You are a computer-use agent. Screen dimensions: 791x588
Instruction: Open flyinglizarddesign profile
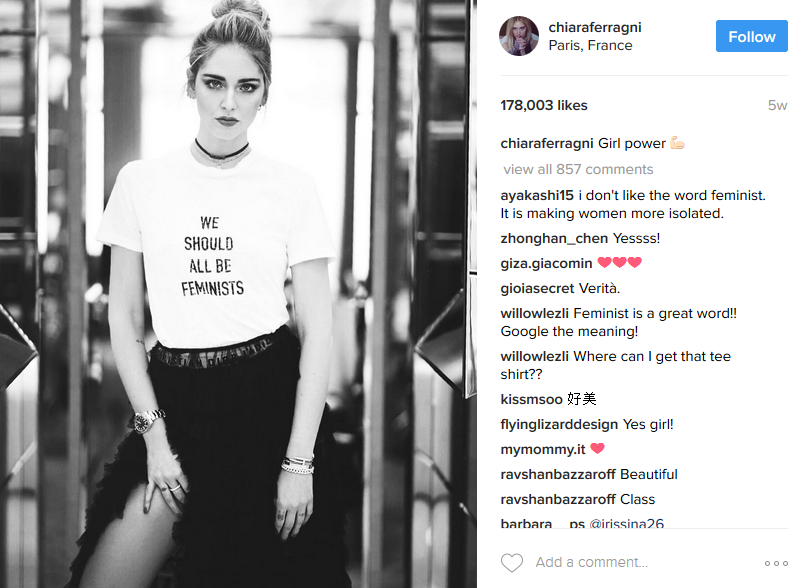[559, 425]
